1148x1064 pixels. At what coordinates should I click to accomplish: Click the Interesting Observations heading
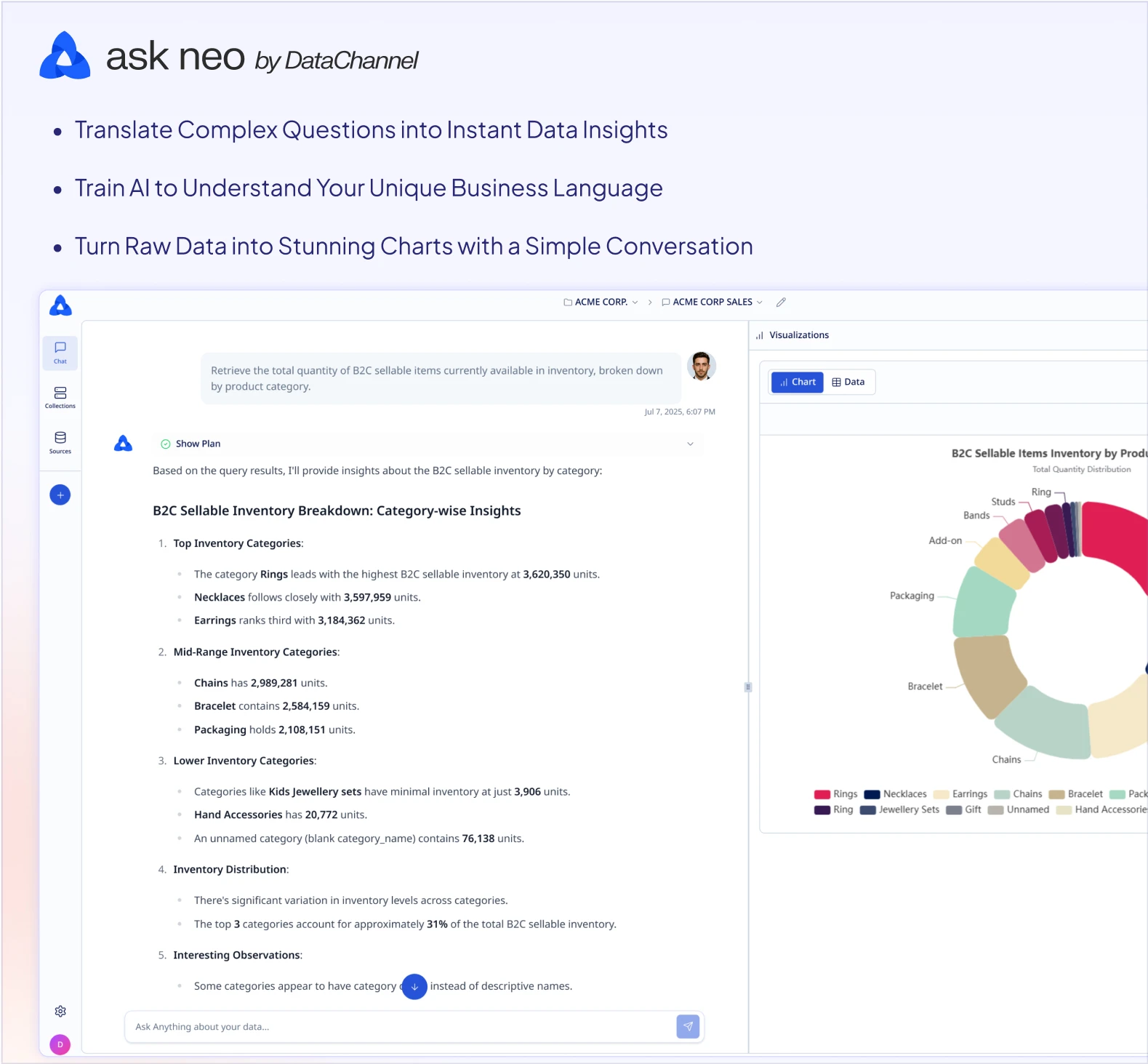pos(238,955)
